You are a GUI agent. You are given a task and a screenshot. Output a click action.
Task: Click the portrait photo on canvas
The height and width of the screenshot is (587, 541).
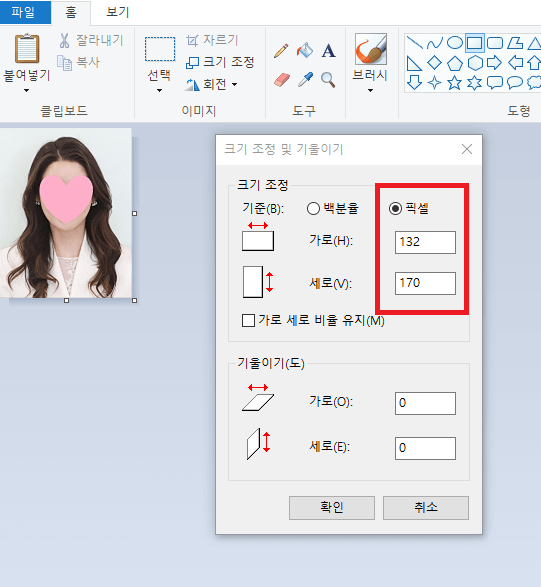coord(66,213)
